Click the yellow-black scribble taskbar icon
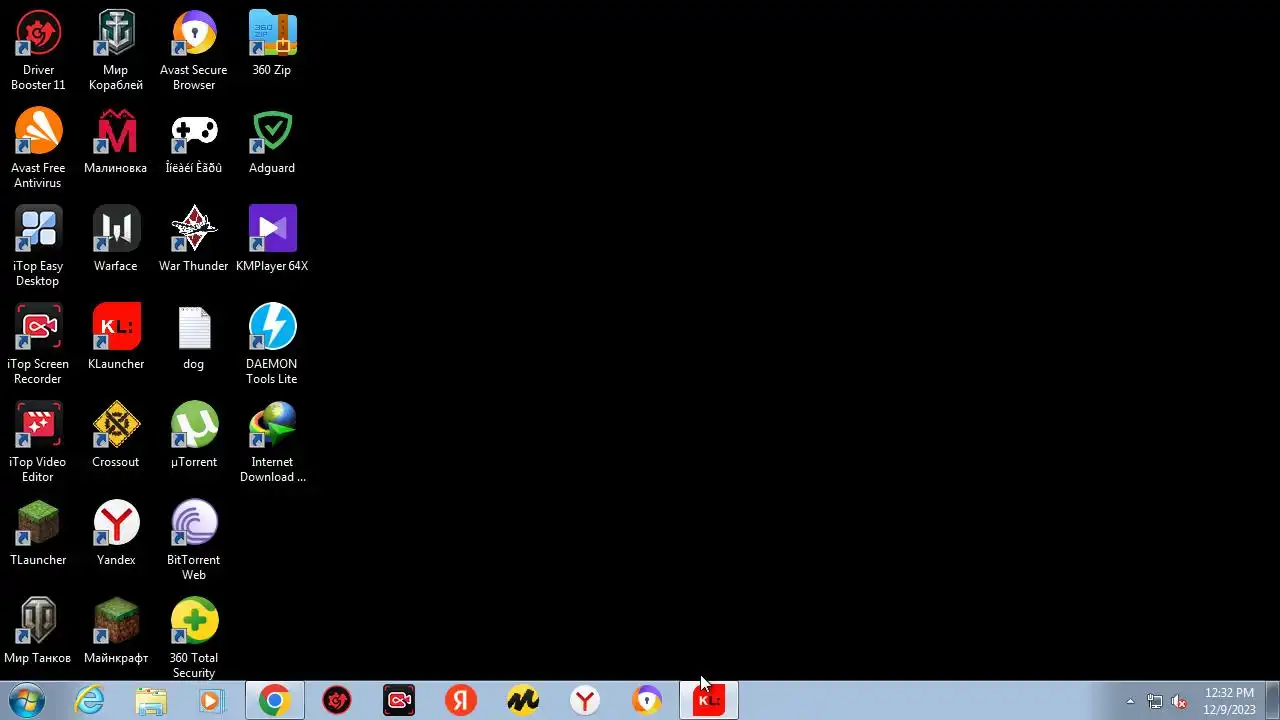The width and height of the screenshot is (1280, 720). (523, 701)
